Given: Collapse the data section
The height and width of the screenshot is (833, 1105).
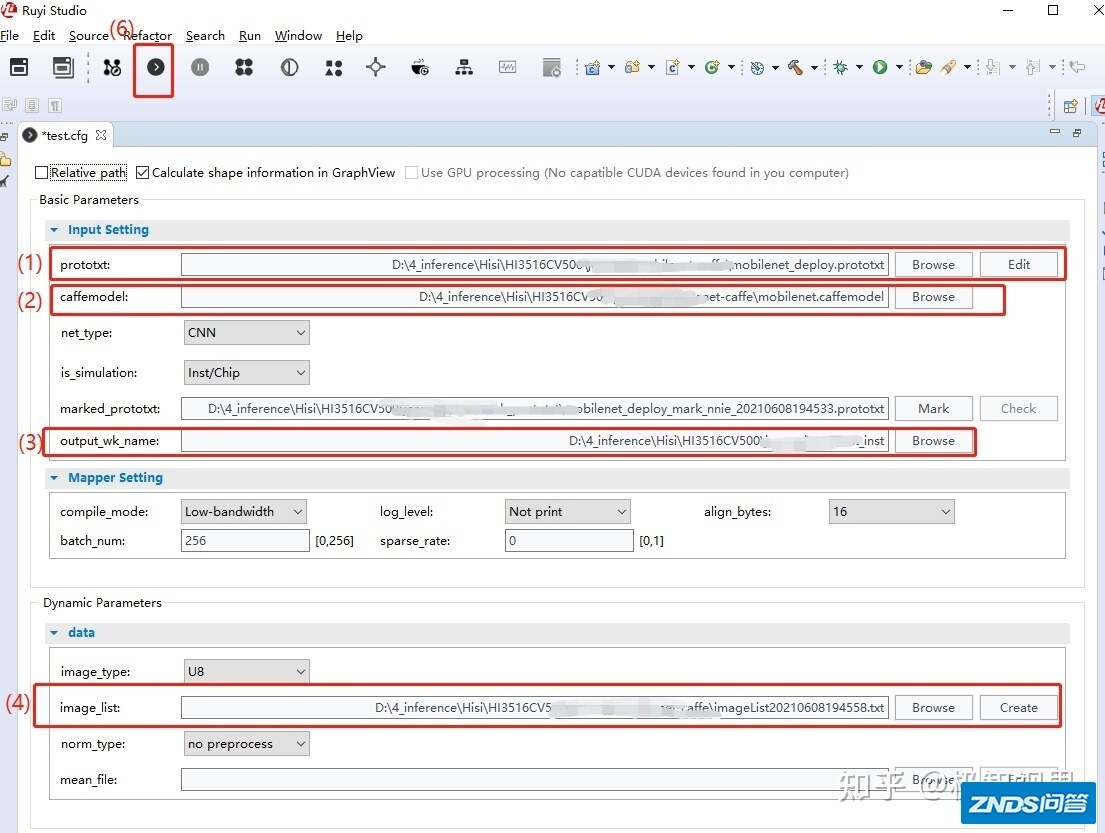Looking at the screenshot, I should [x=54, y=633].
